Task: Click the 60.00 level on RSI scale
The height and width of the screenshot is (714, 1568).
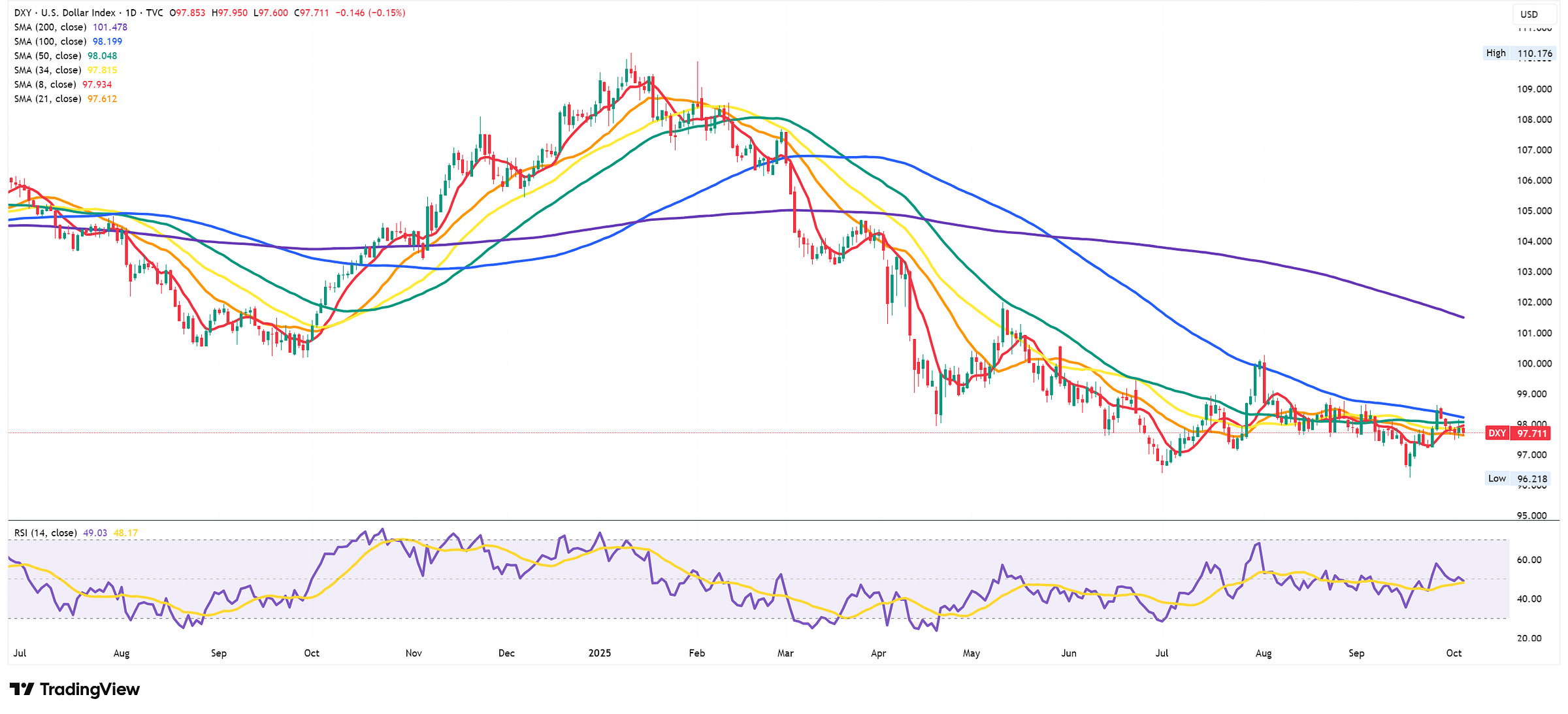Action: tap(1529, 560)
